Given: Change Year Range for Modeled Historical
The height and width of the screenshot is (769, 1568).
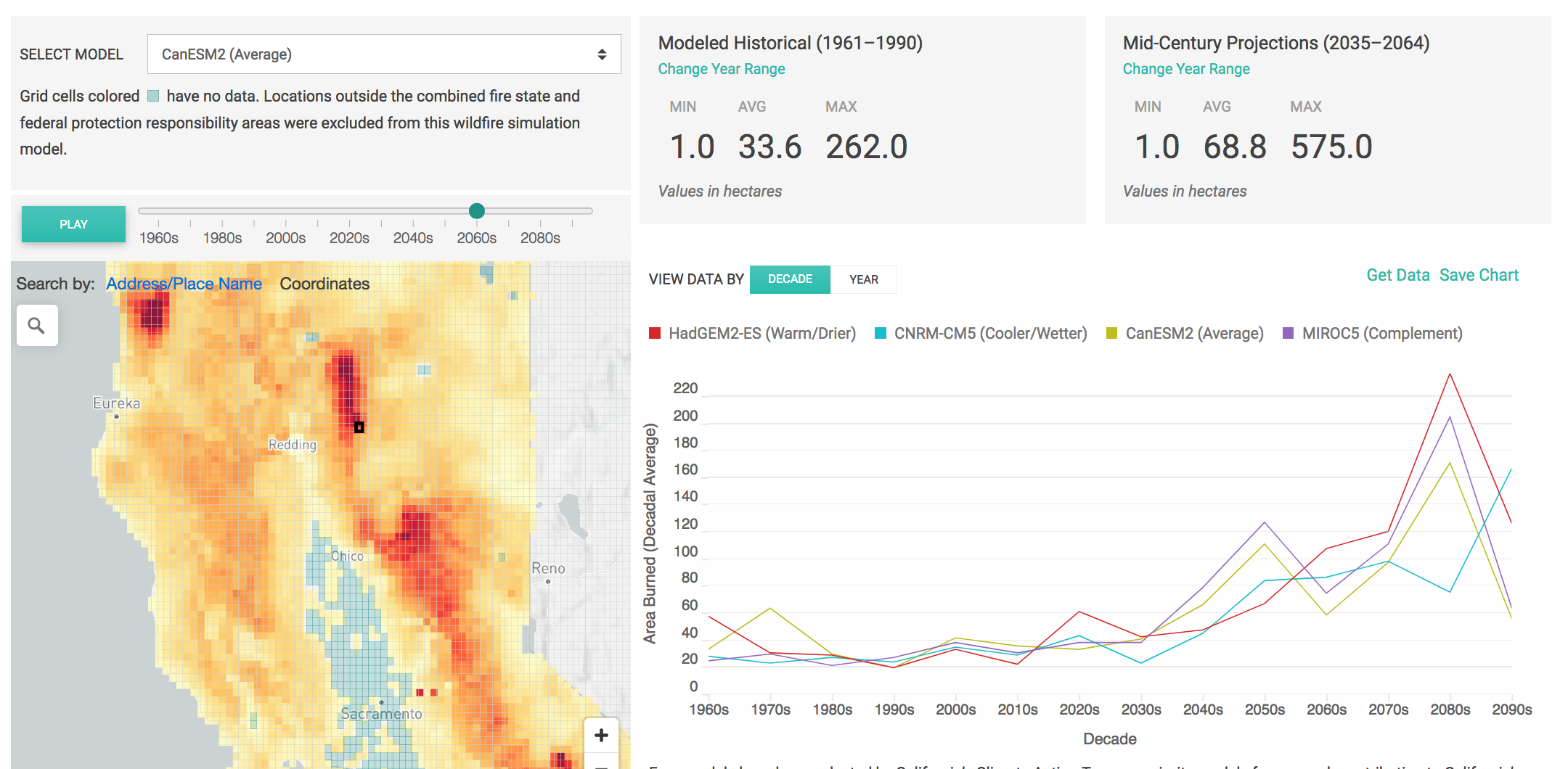Looking at the screenshot, I should 721,69.
